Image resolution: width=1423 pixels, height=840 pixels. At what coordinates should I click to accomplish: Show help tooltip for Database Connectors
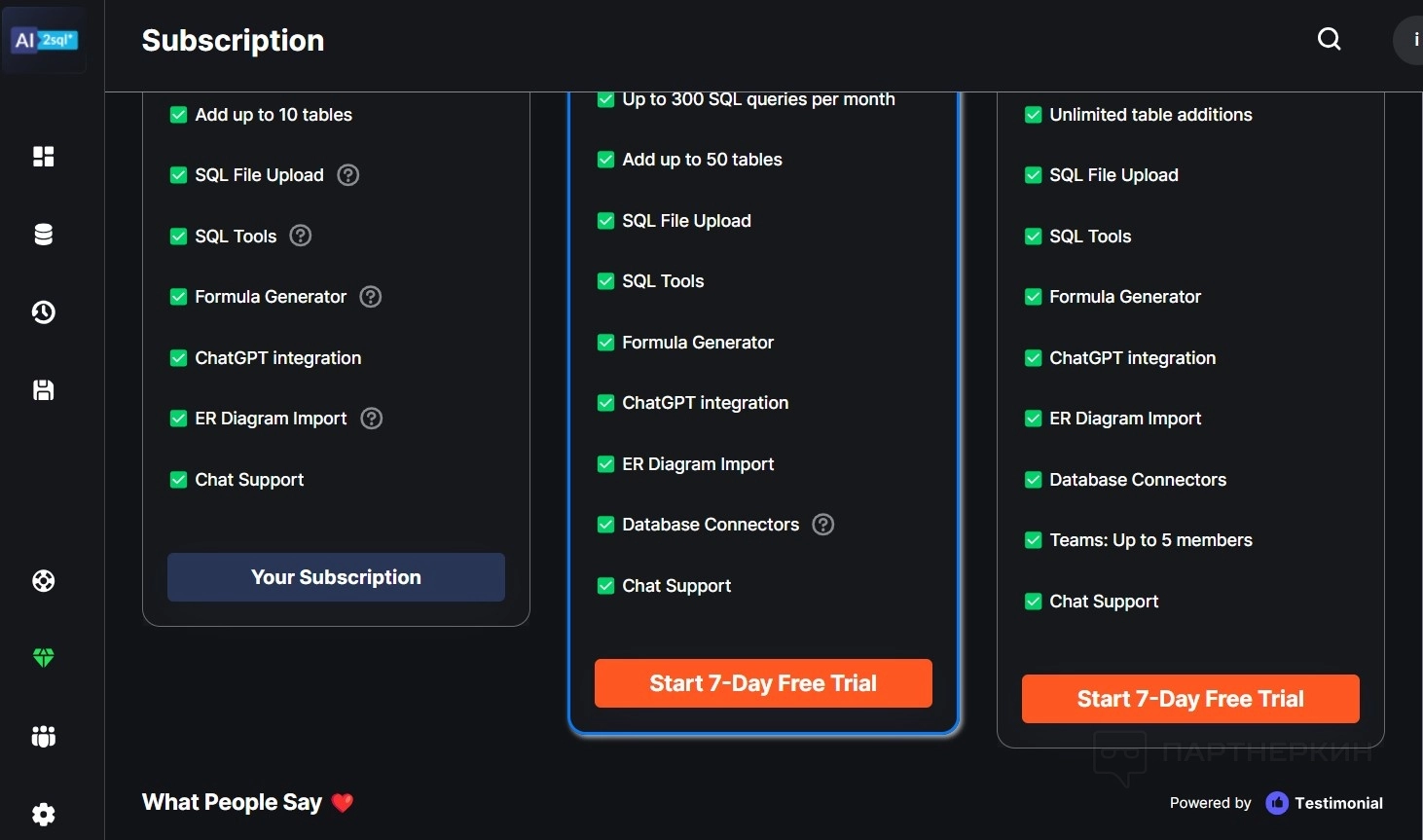[x=823, y=525]
